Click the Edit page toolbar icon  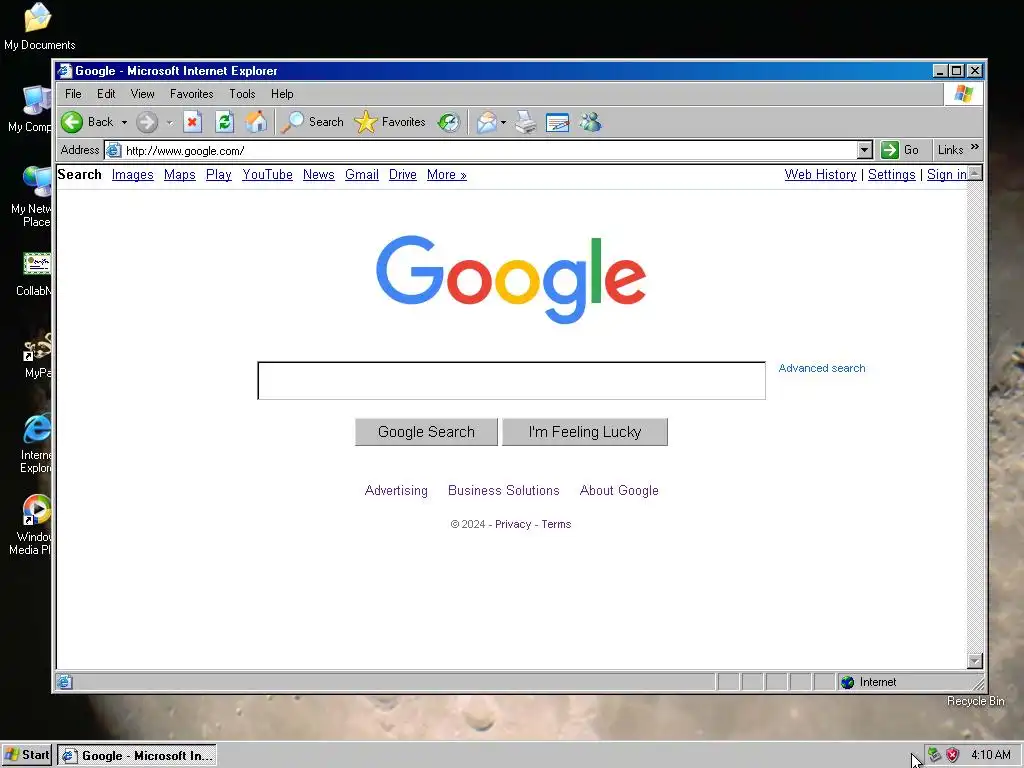click(x=557, y=122)
